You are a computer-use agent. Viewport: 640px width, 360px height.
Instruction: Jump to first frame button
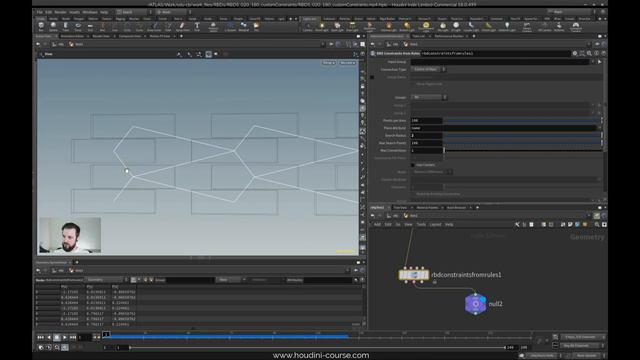point(40,337)
